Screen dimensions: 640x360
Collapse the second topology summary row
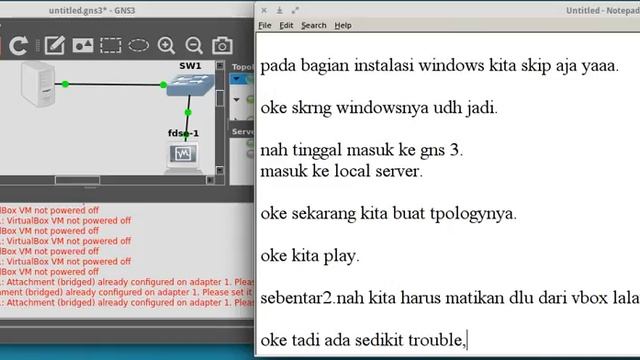[237, 99]
